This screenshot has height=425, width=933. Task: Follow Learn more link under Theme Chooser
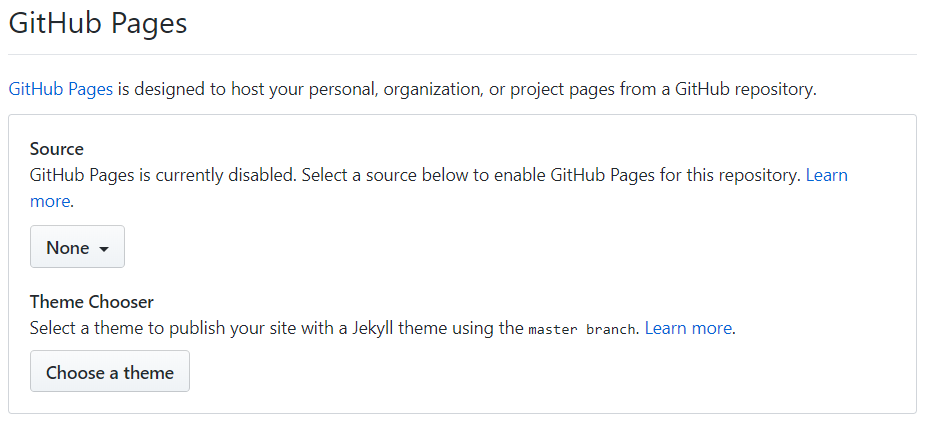click(688, 328)
